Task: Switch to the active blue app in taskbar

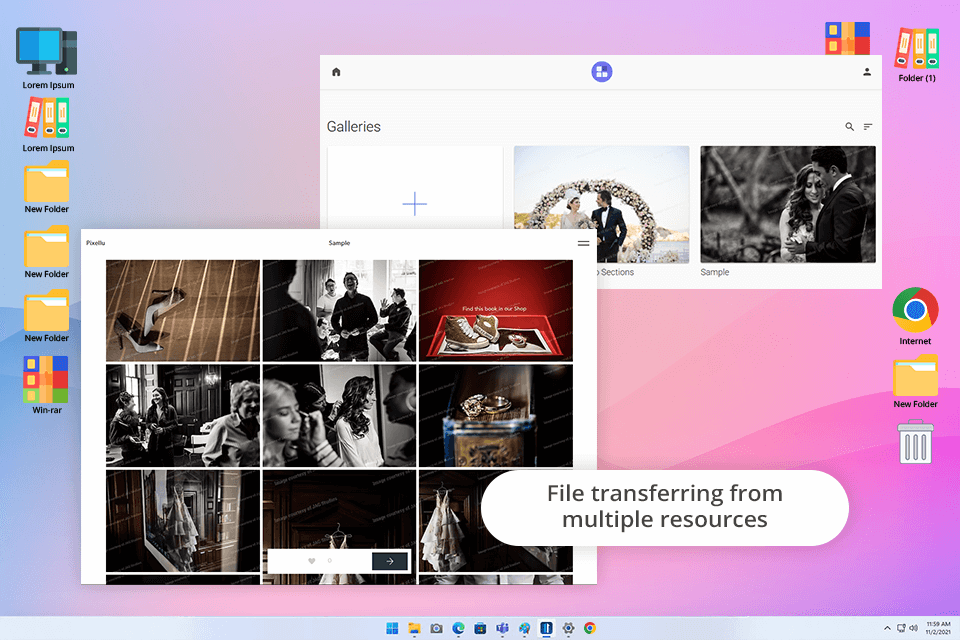Action: click(x=546, y=628)
